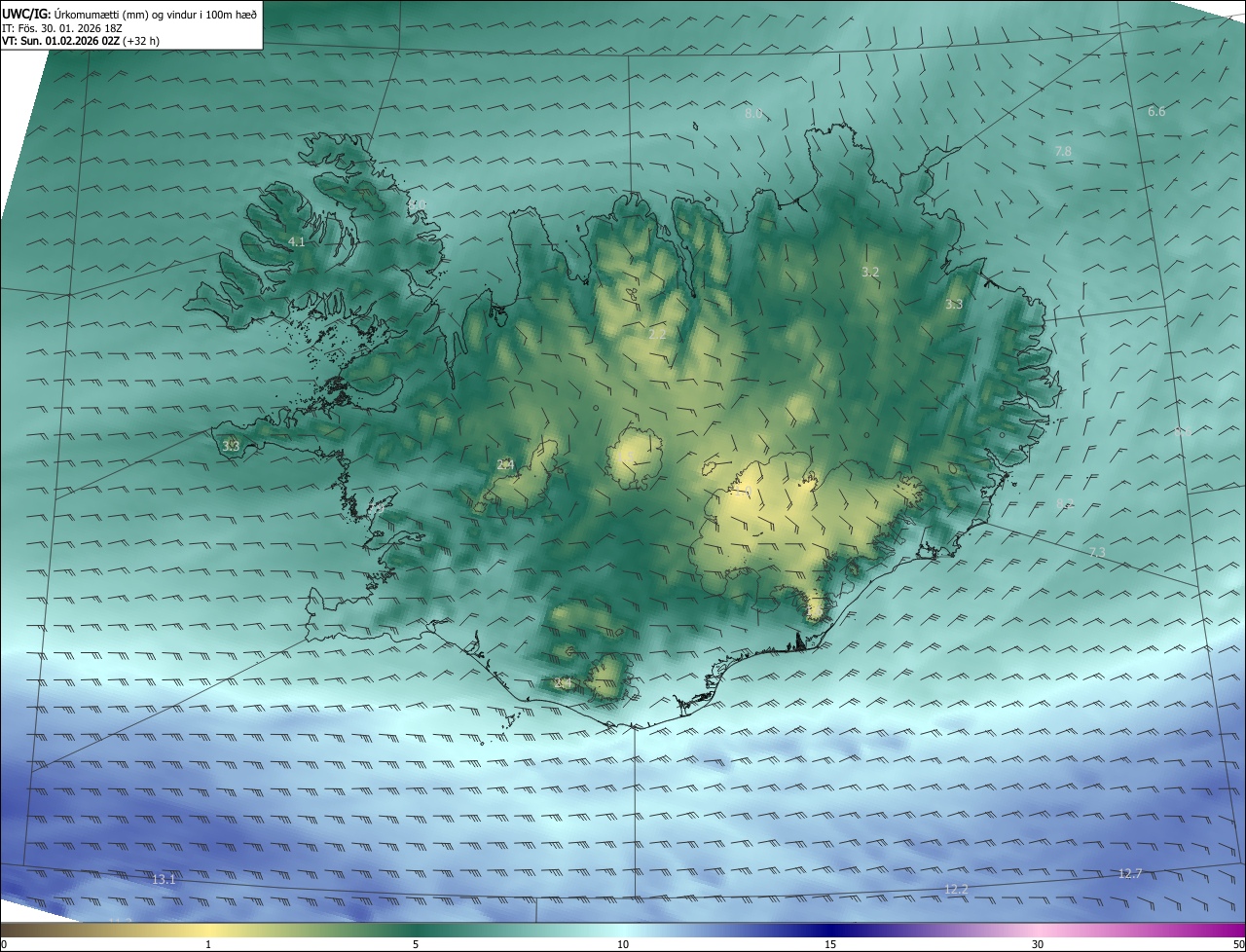Image resolution: width=1246 pixels, height=952 pixels.
Task: Click the 7.8 value on the map
Action: pyautogui.click(x=1063, y=151)
